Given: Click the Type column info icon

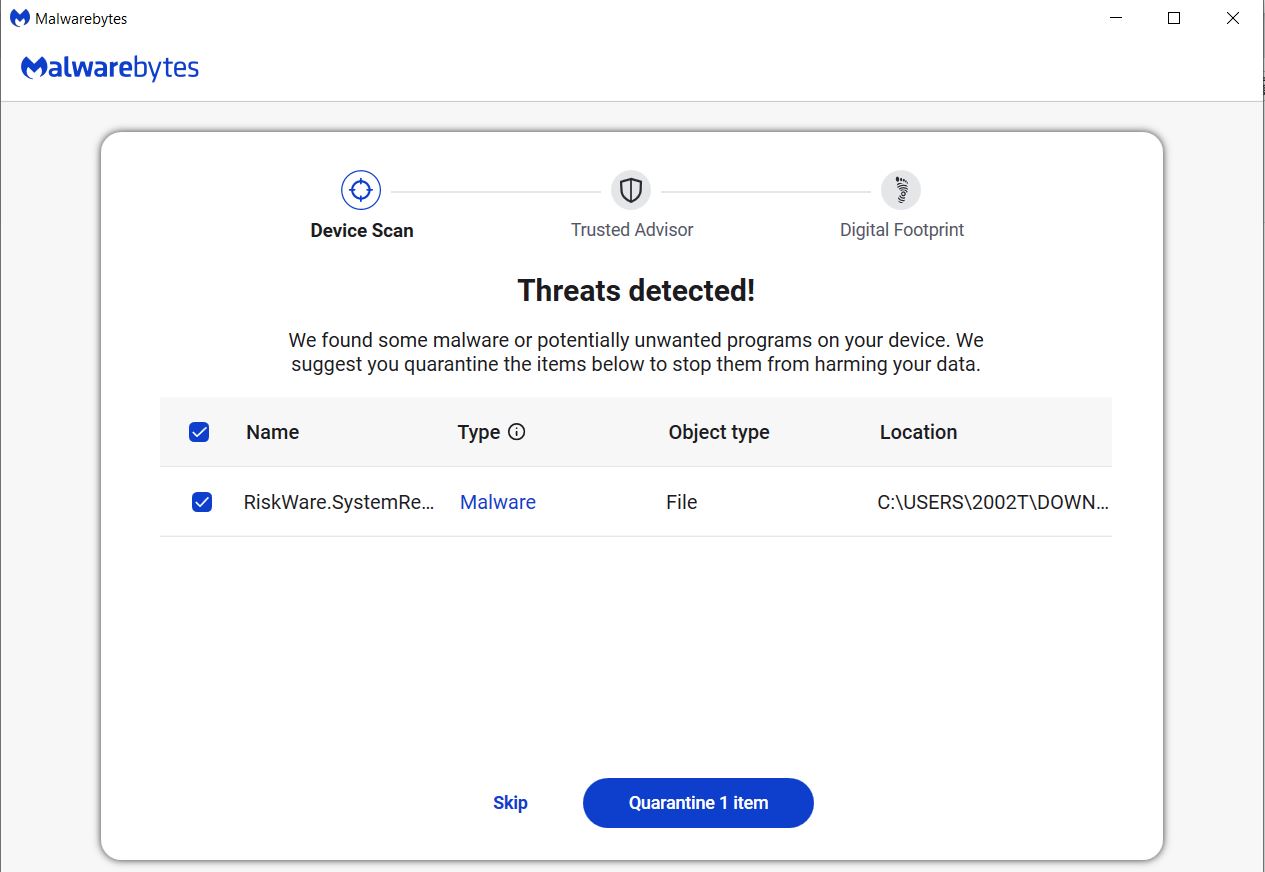Looking at the screenshot, I should click(x=517, y=432).
